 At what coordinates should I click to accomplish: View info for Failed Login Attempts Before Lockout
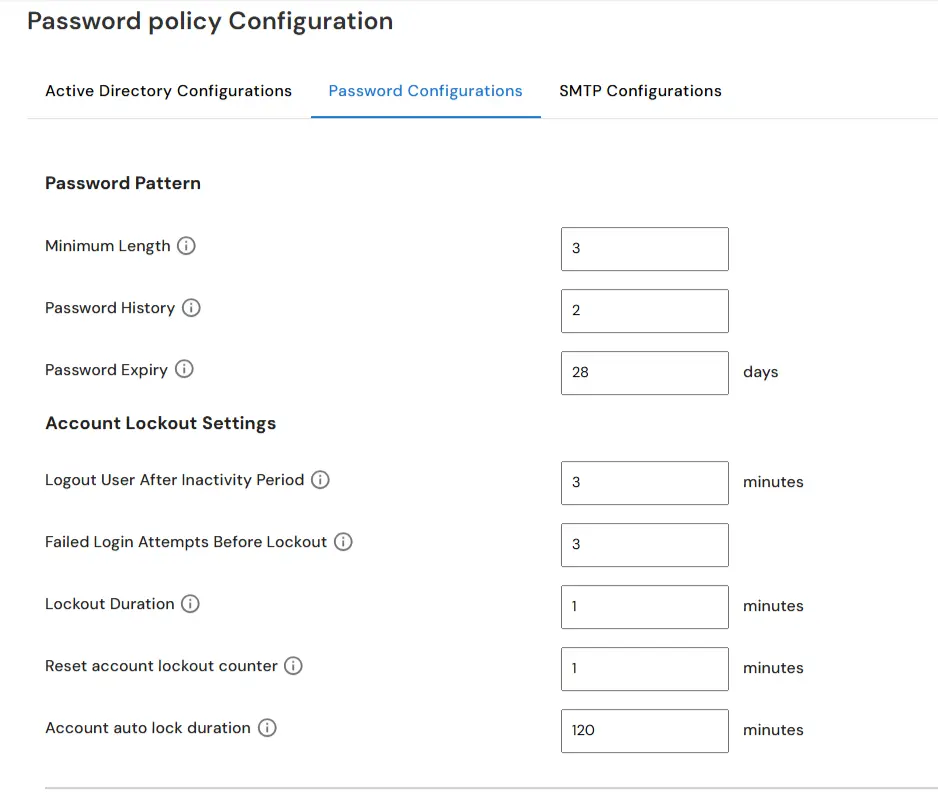tap(343, 541)
